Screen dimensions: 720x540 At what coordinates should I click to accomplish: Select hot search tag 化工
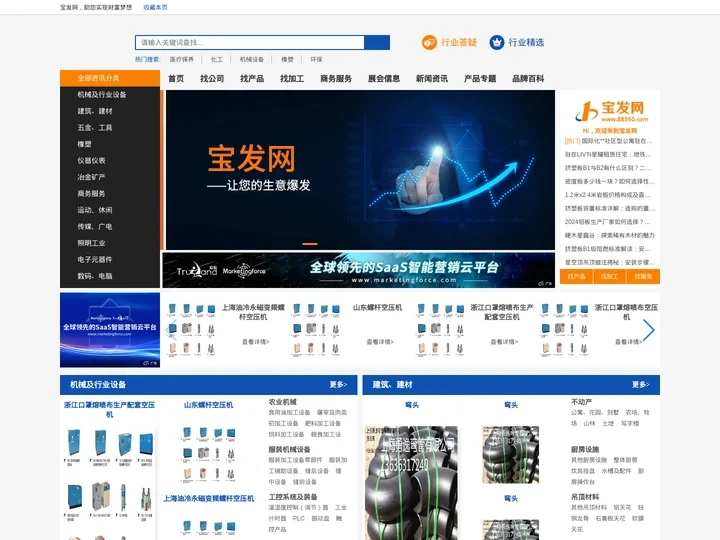(217, 59)
